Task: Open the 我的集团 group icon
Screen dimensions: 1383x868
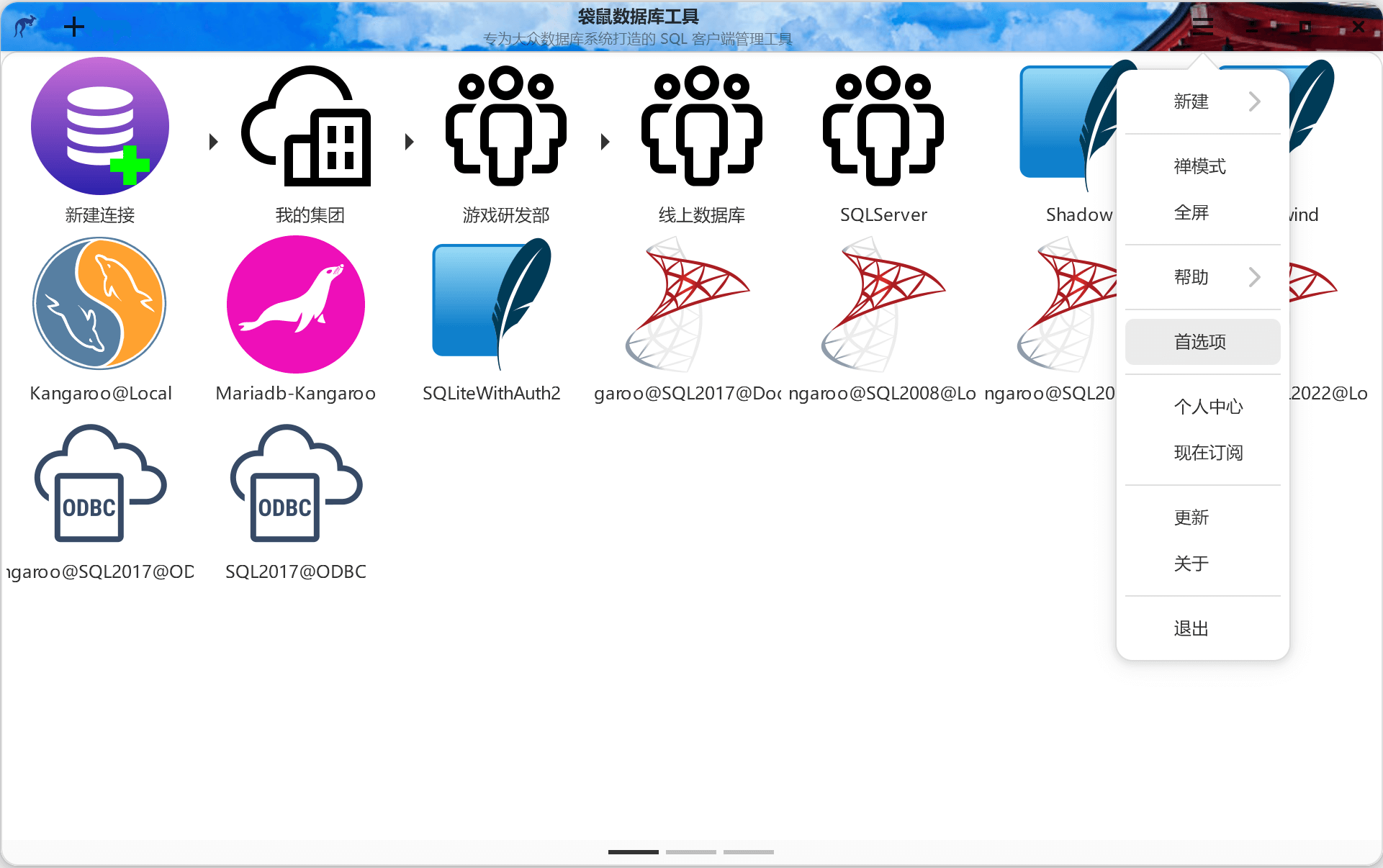Action: [307, 126]
